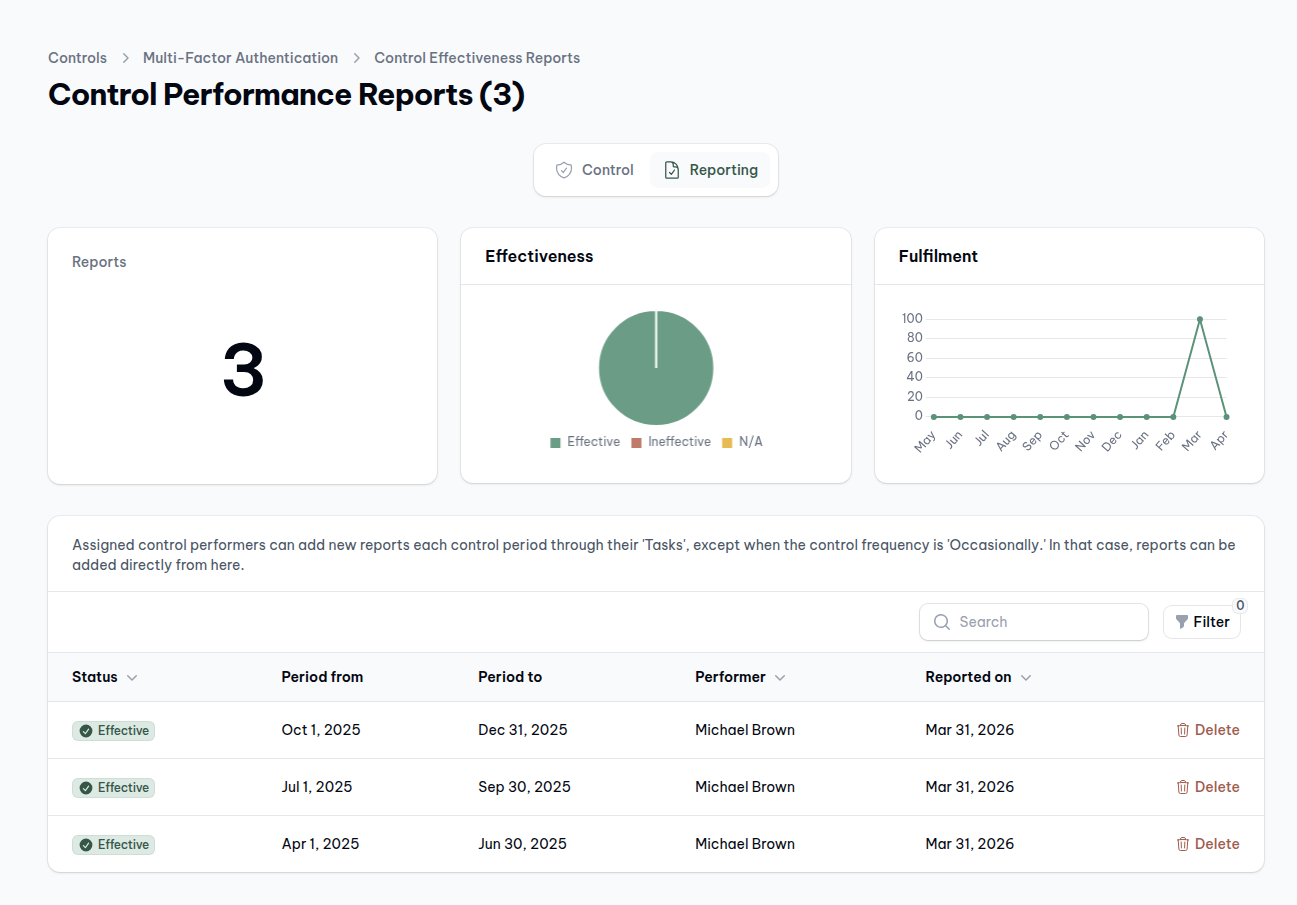Click the magnifier icon in Search box

click(941, 622)
